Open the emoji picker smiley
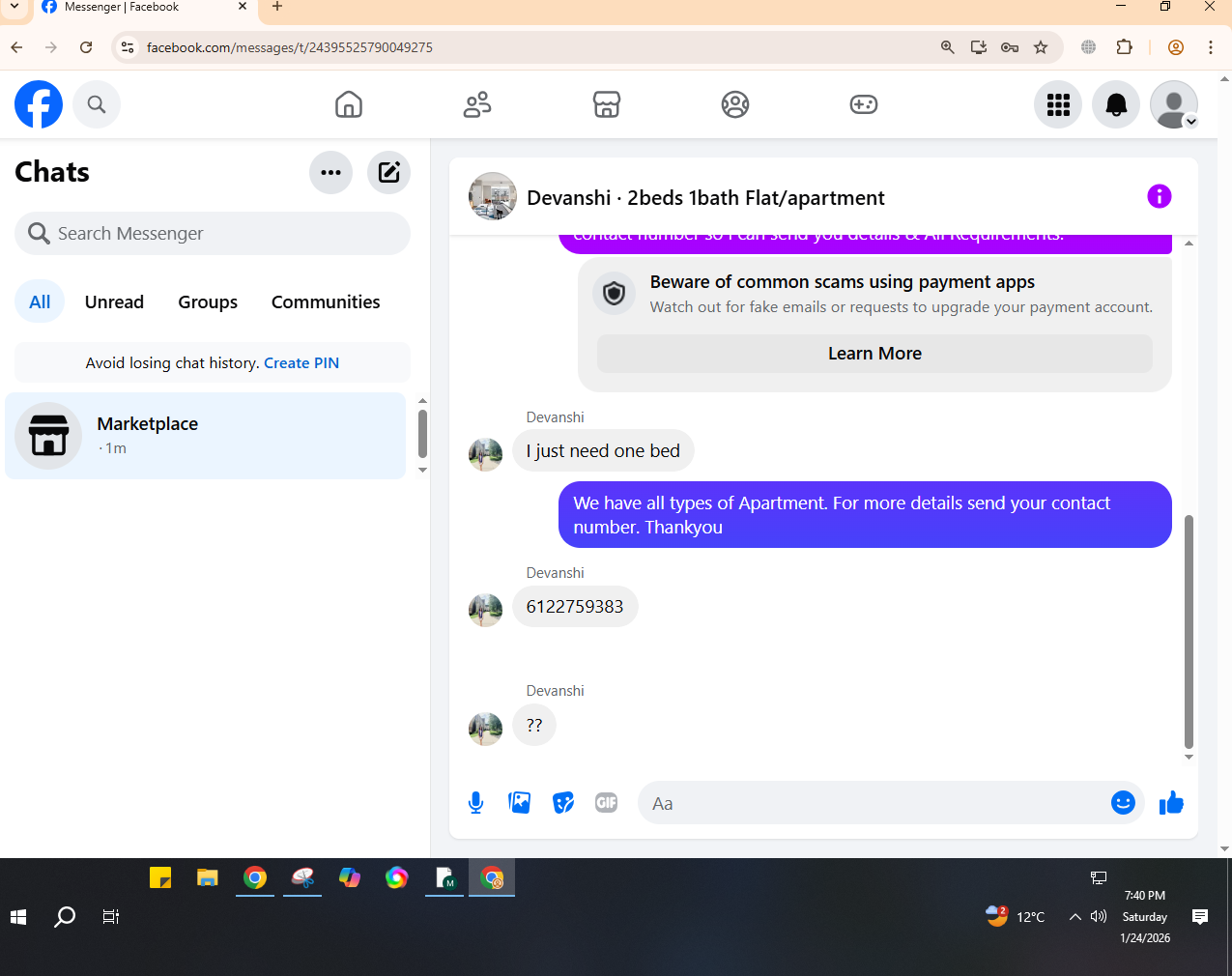1232x976 pixels. point(1123,803)
